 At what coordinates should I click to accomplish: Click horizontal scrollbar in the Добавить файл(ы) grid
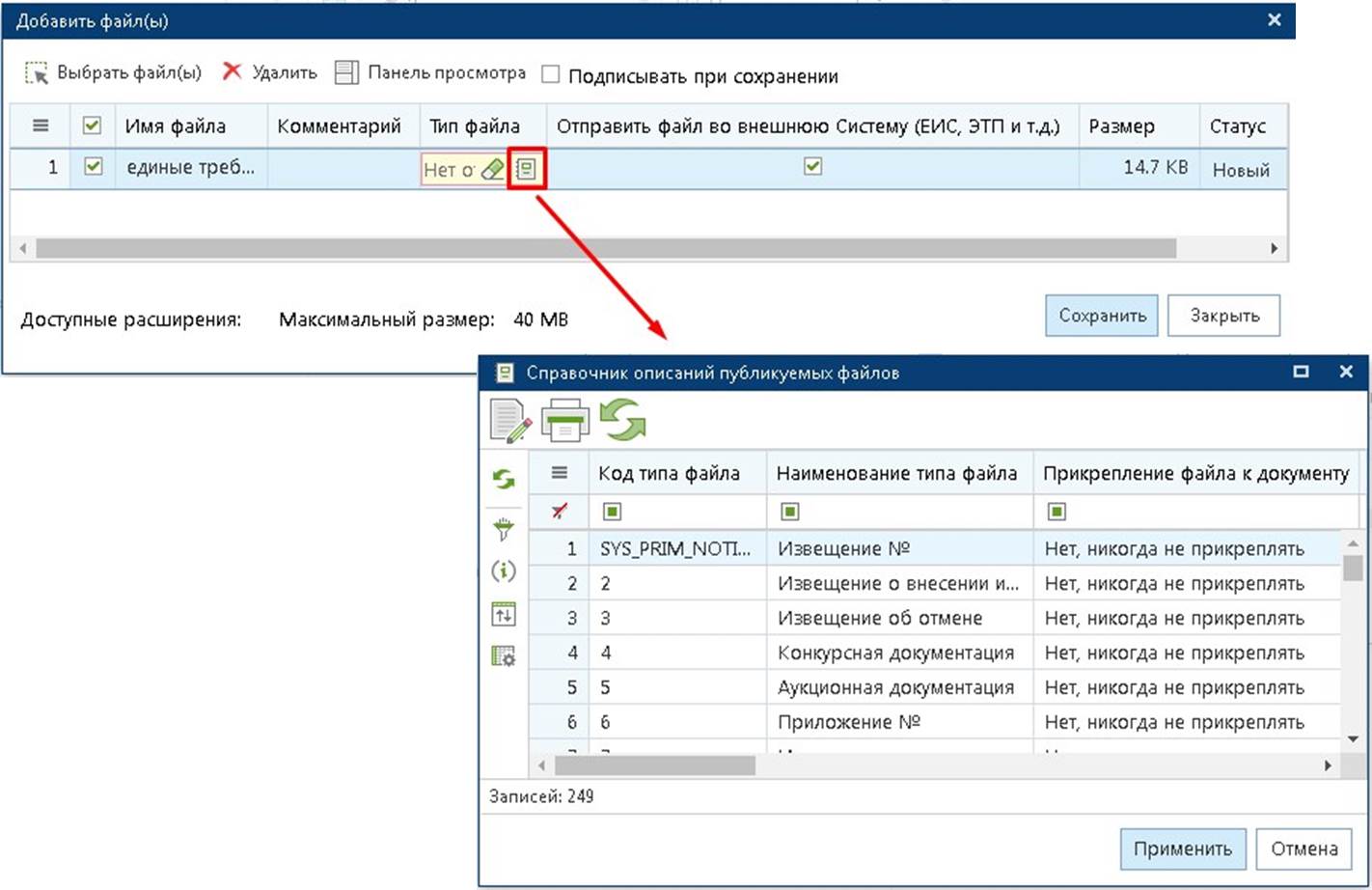606,248
